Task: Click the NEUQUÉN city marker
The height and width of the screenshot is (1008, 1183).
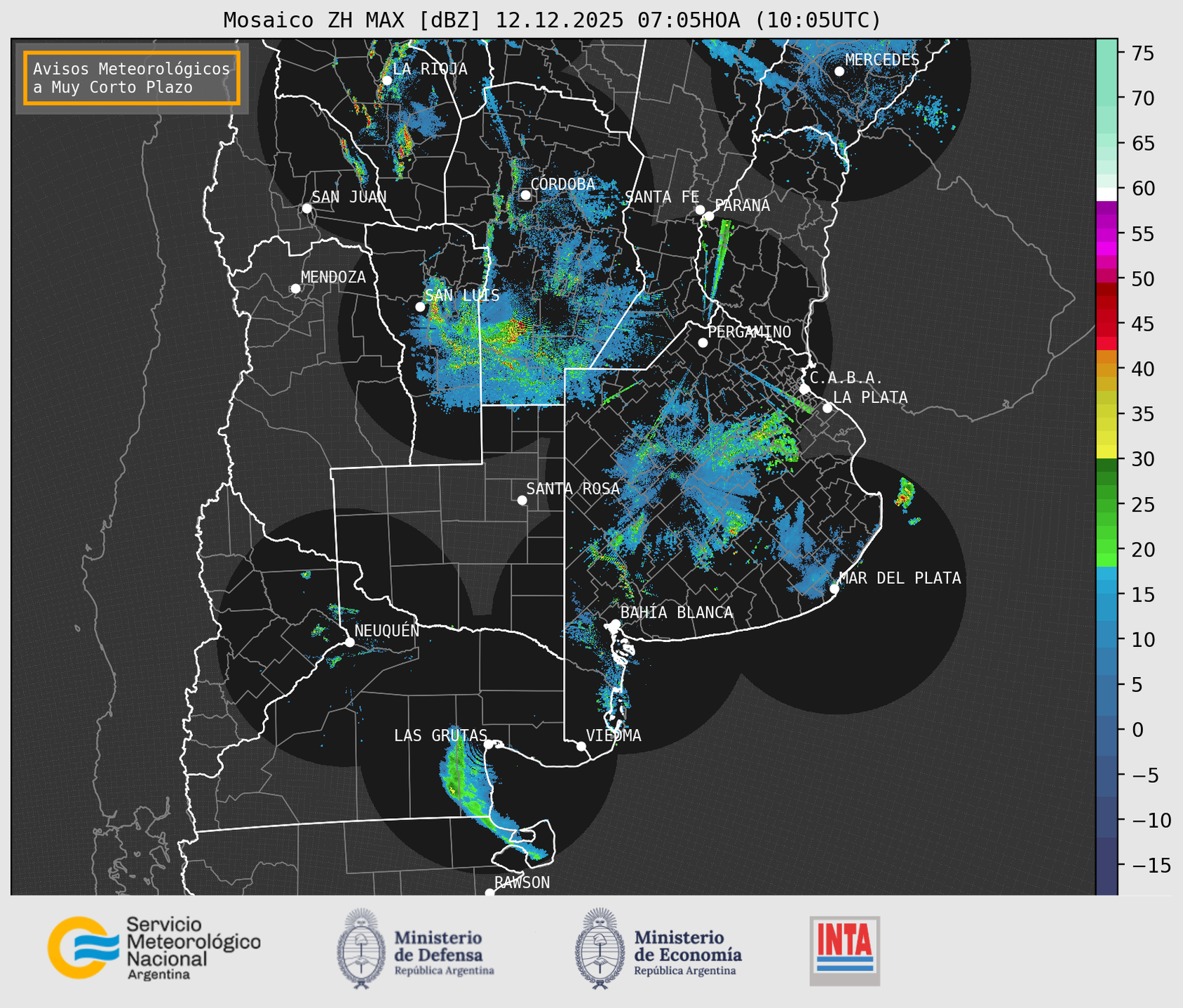Action: pyautogui.click(x=349, y=642)
